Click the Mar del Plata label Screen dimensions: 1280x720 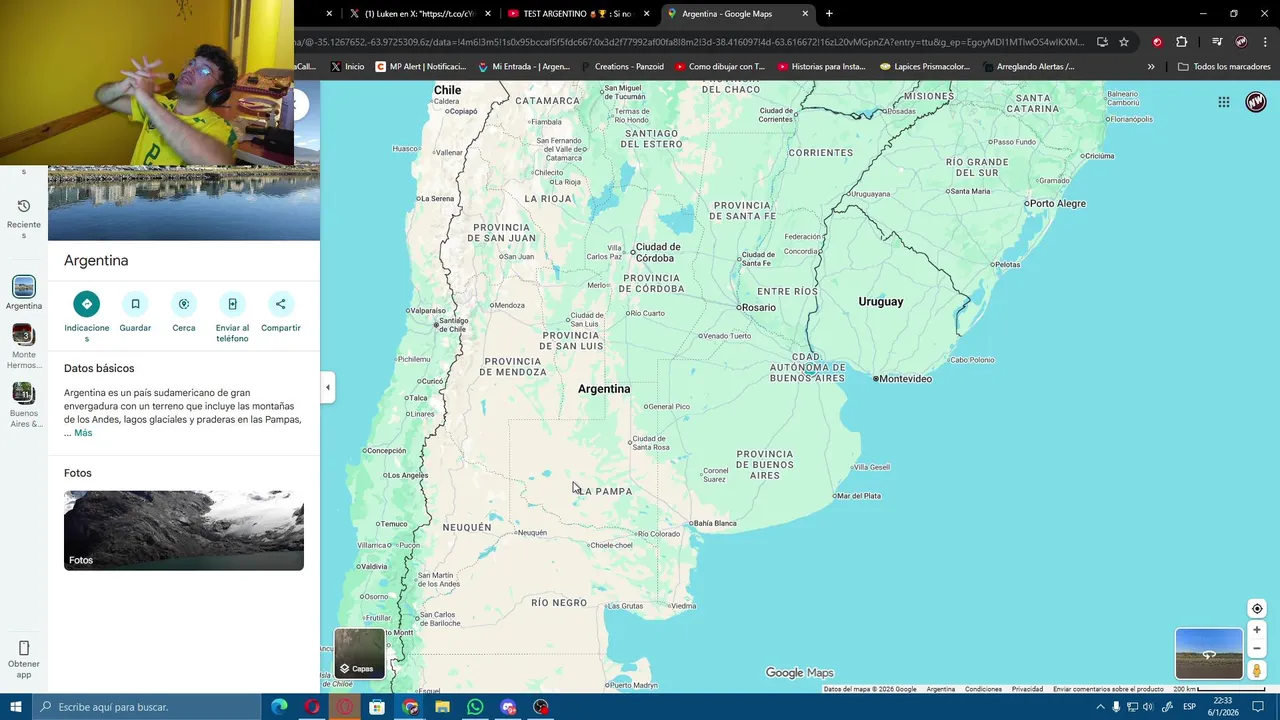click(x=857, y=496)
